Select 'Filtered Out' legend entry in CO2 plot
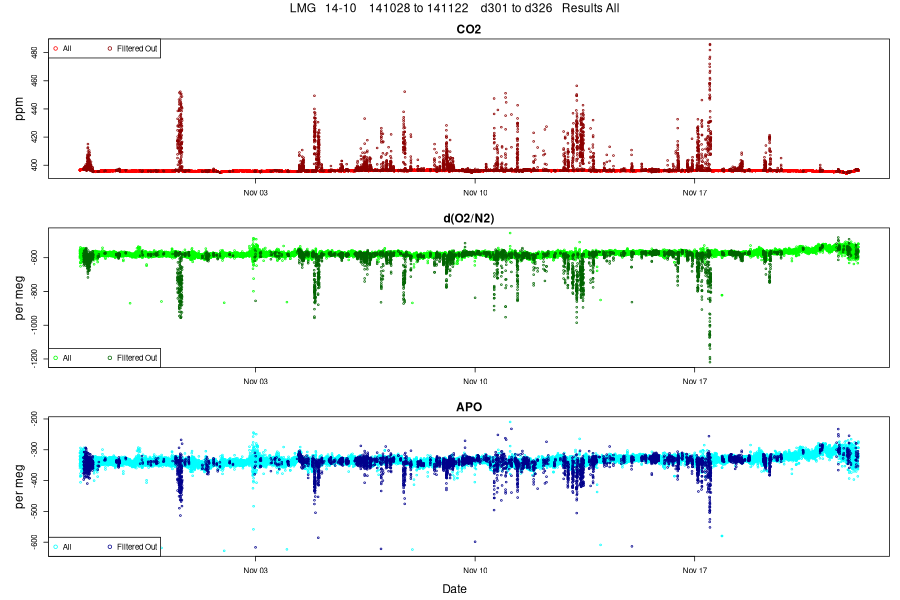The image size is (900, 600). [x=132, y=48]
